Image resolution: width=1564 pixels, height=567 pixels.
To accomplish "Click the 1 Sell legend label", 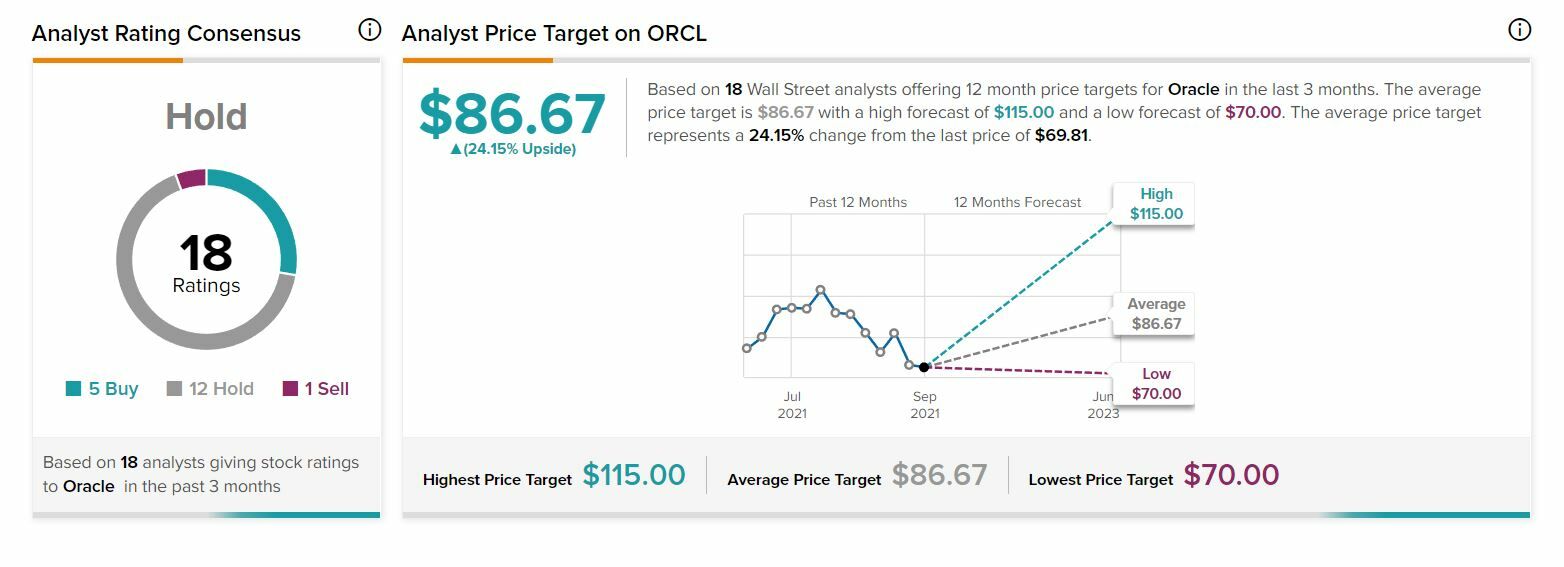I will click(327, 389).
